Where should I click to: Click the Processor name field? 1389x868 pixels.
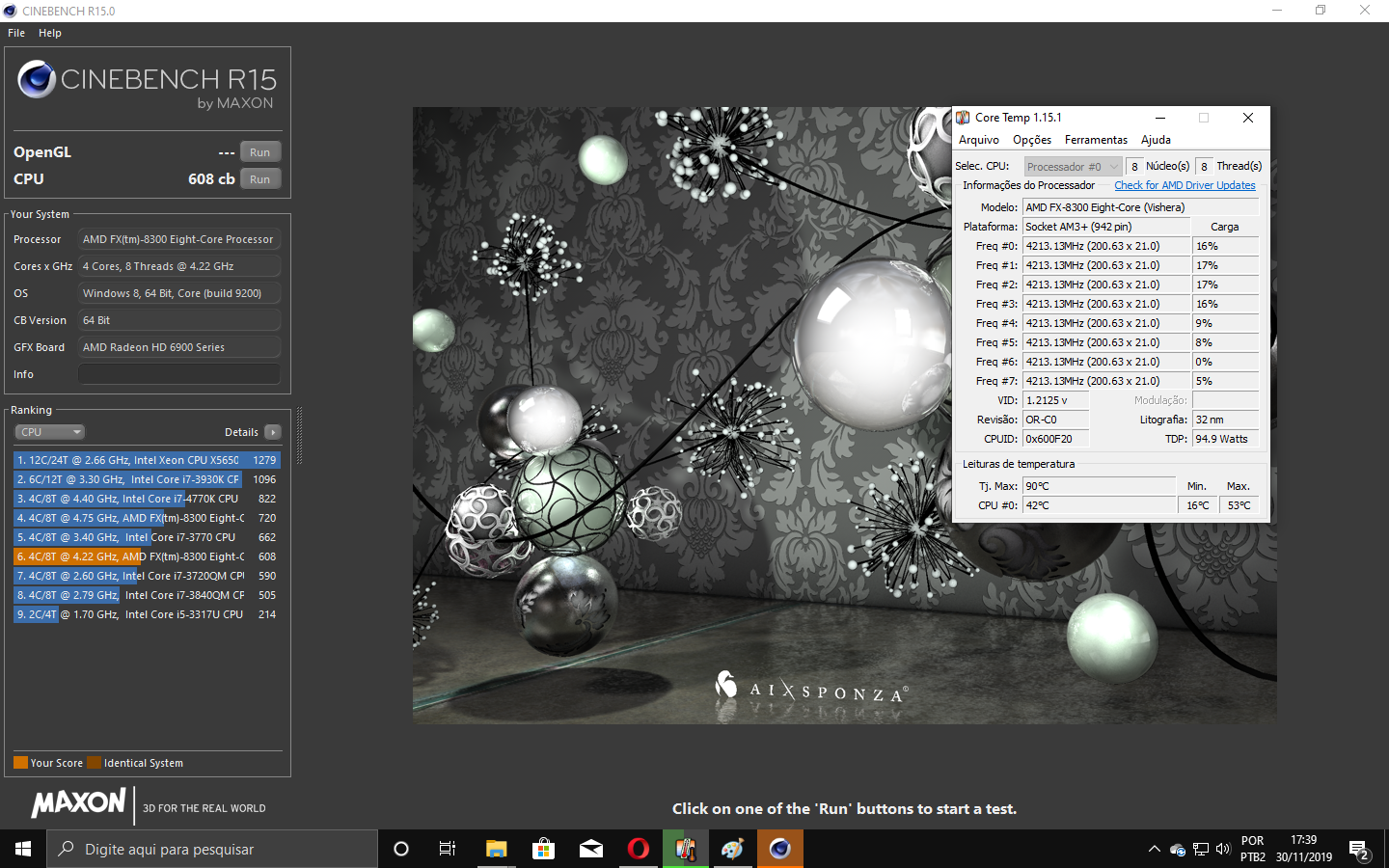pyautogui.click(x=179, y=239)
